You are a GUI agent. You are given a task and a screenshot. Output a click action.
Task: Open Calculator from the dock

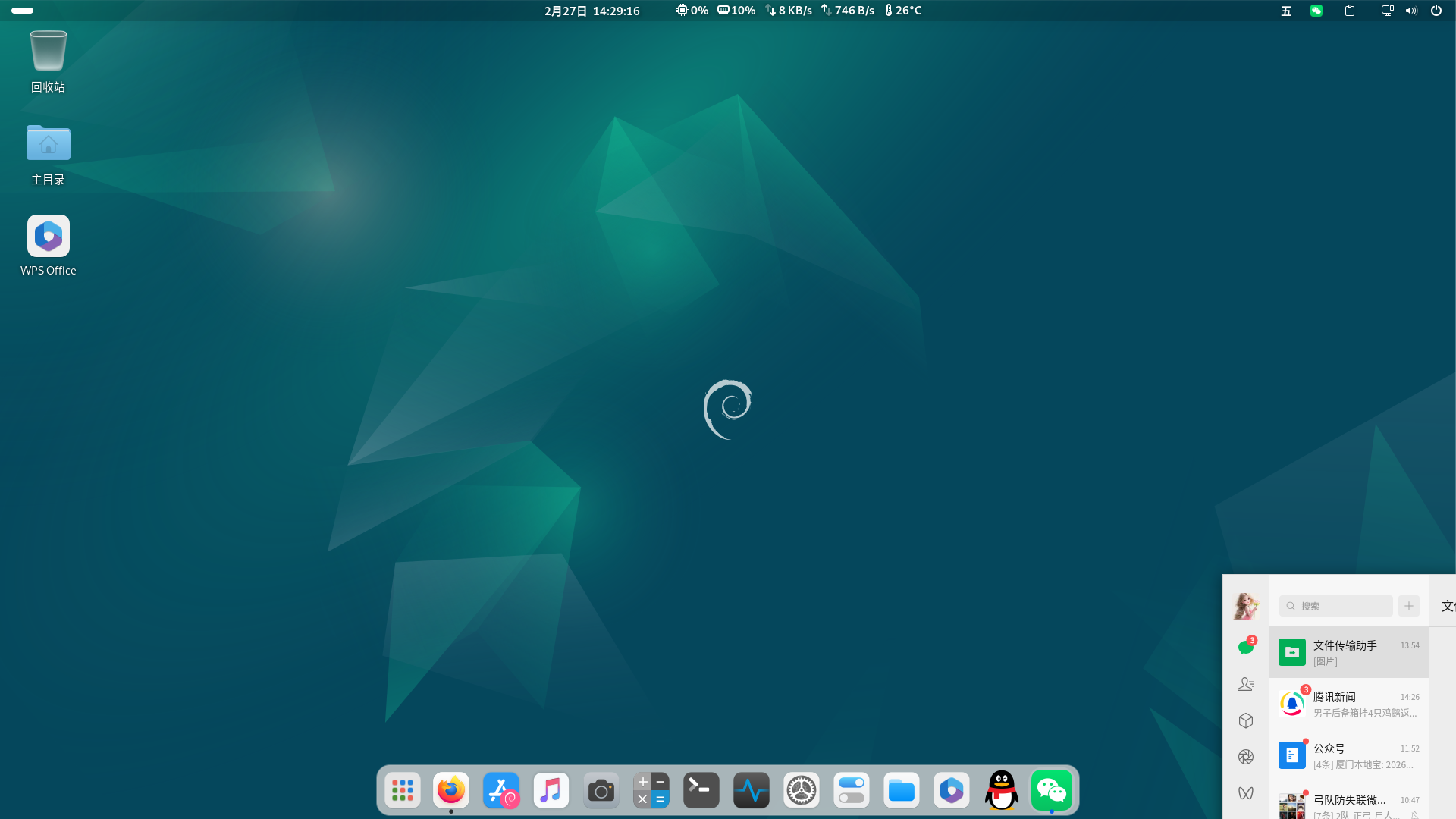pos(651,790)
